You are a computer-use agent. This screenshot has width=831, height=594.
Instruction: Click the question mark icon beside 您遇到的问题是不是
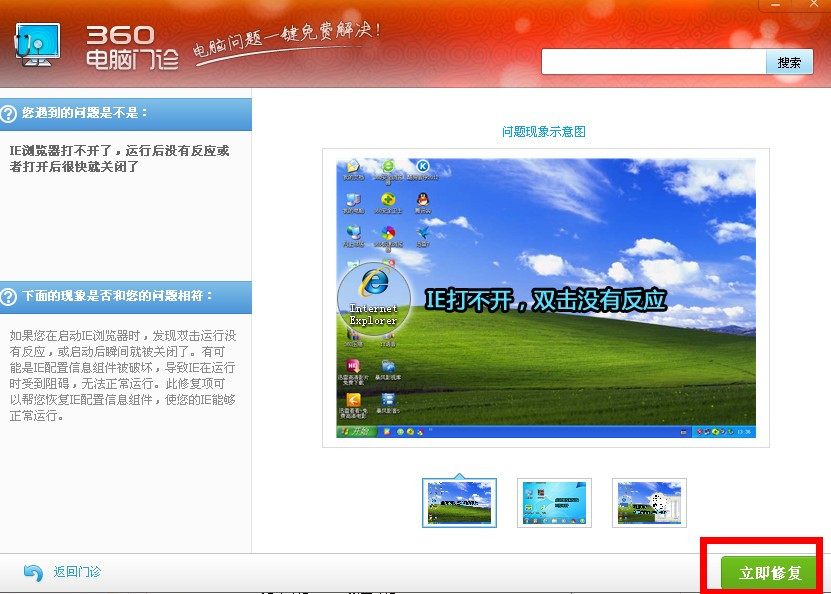[x=11, y=113]
